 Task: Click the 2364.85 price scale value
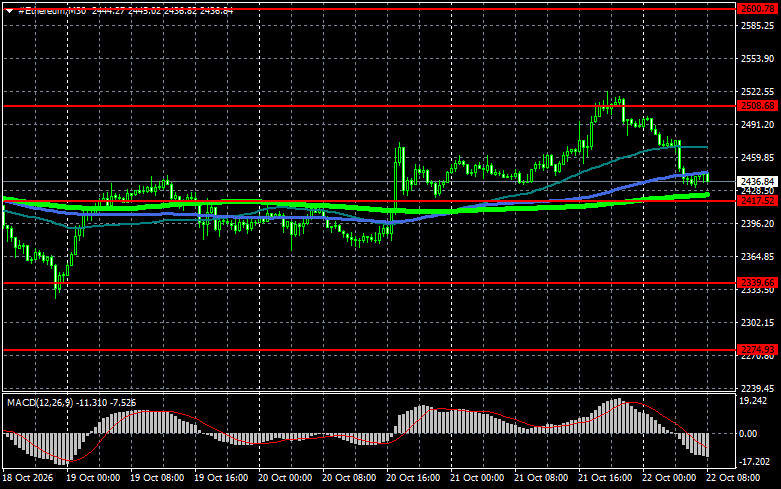(757, 256)
